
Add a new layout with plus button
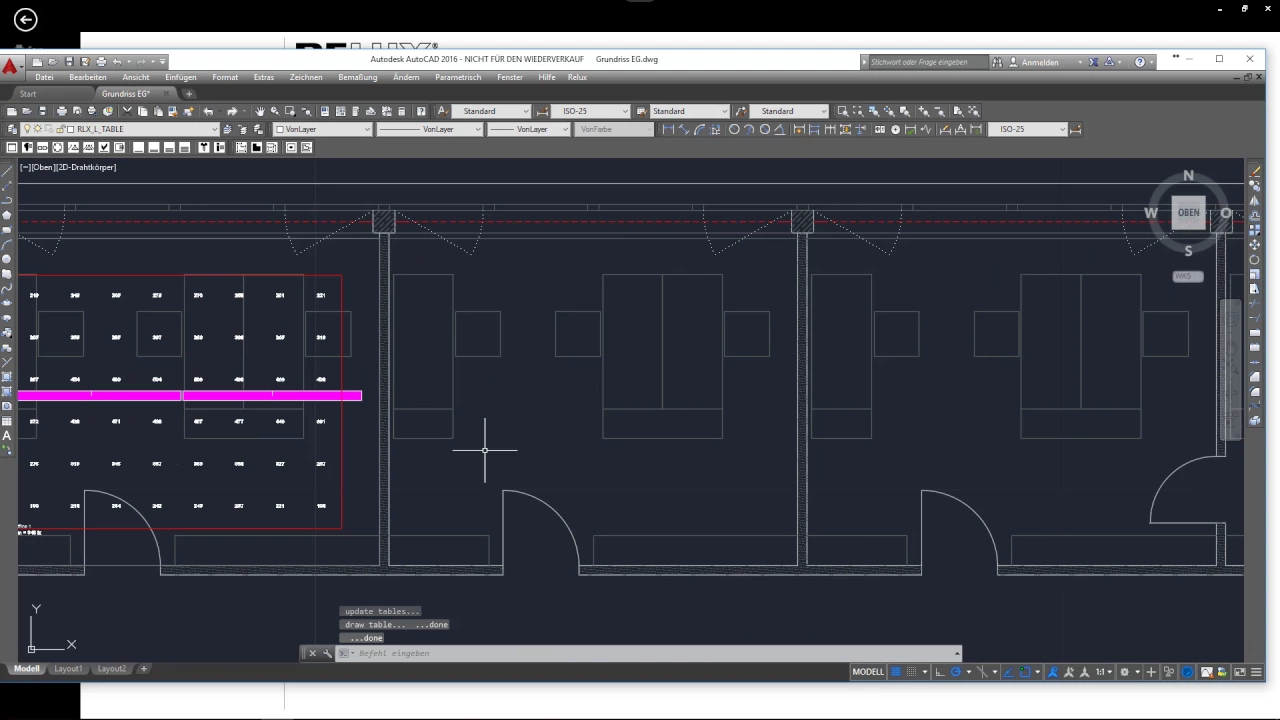[144, 668]
